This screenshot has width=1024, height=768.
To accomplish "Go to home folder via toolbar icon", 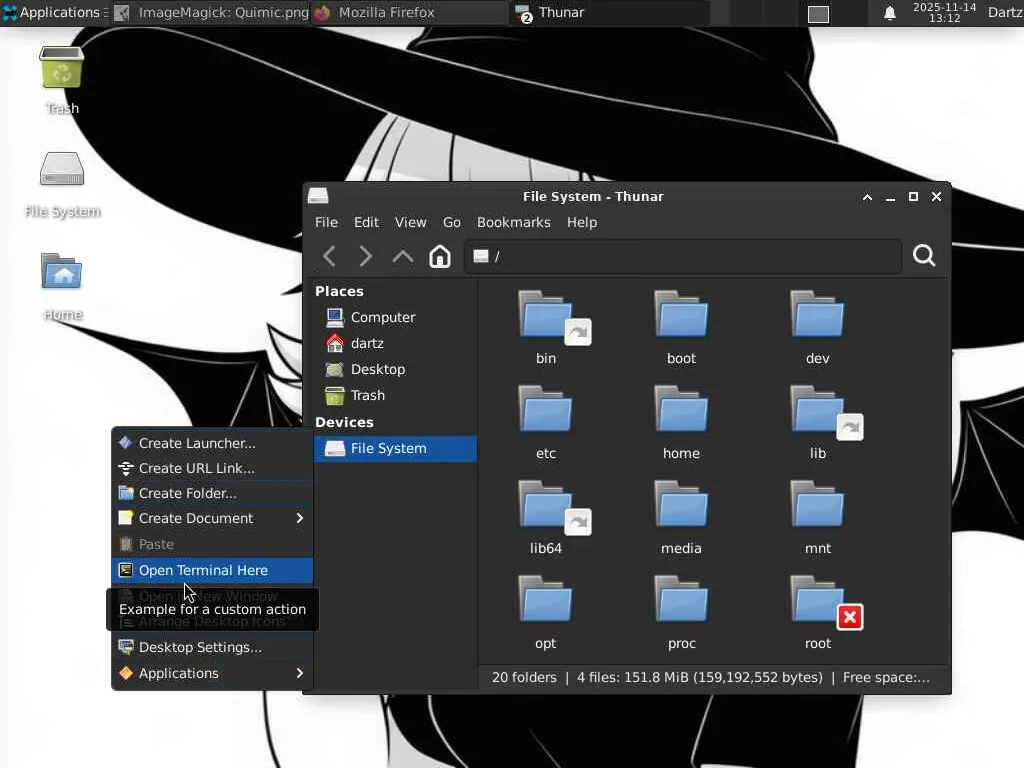I will [440, 256].
